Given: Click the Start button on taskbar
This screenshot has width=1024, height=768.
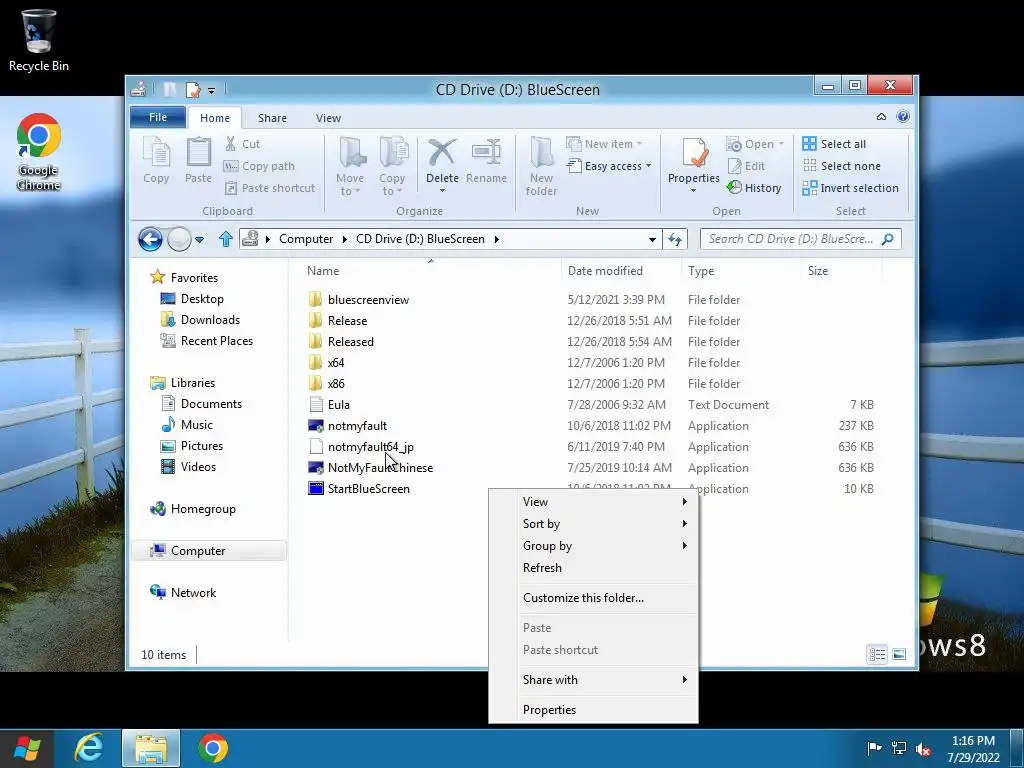Looking at the screenshot, I should pos(27,748).
